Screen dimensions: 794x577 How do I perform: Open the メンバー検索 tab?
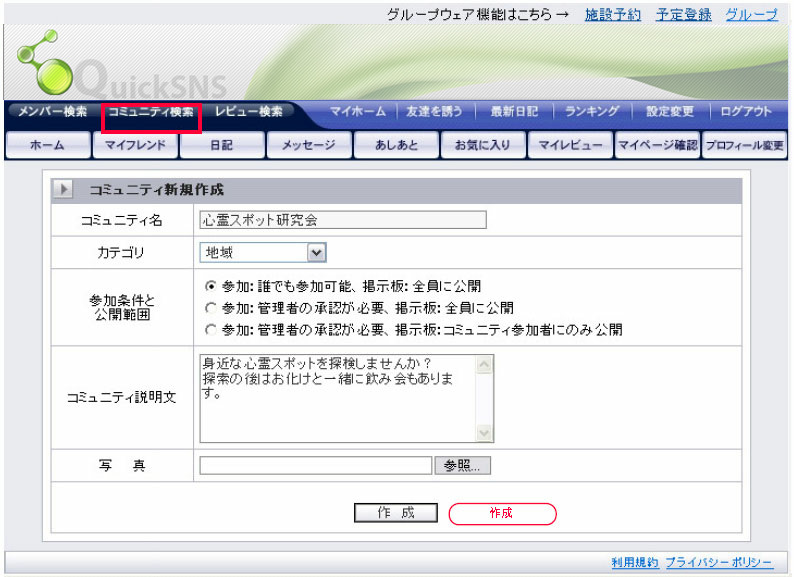pos(53,112)
